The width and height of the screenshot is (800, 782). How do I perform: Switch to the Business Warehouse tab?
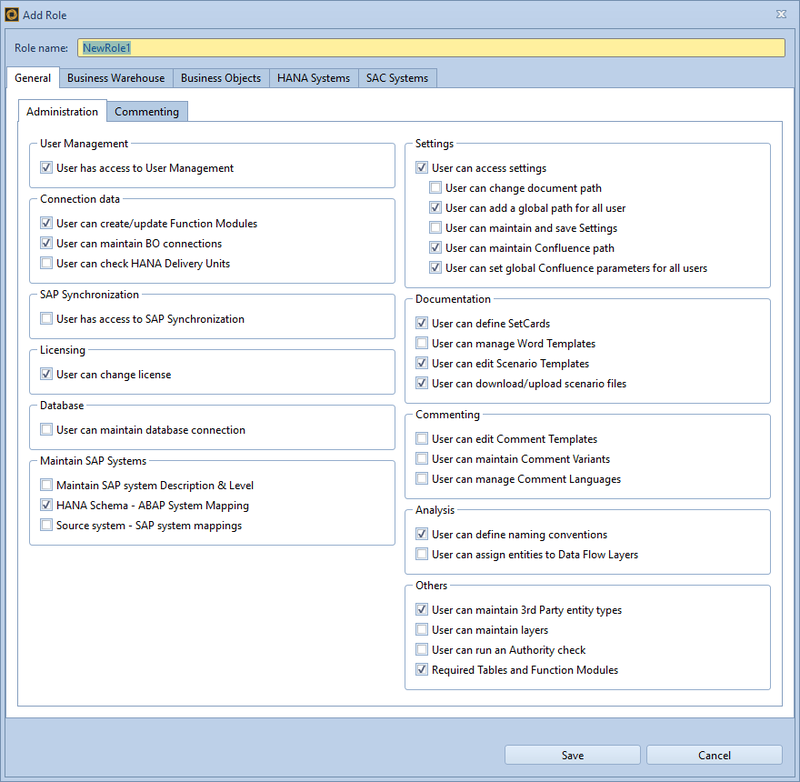pyautogui.click(x=115, y=77)
